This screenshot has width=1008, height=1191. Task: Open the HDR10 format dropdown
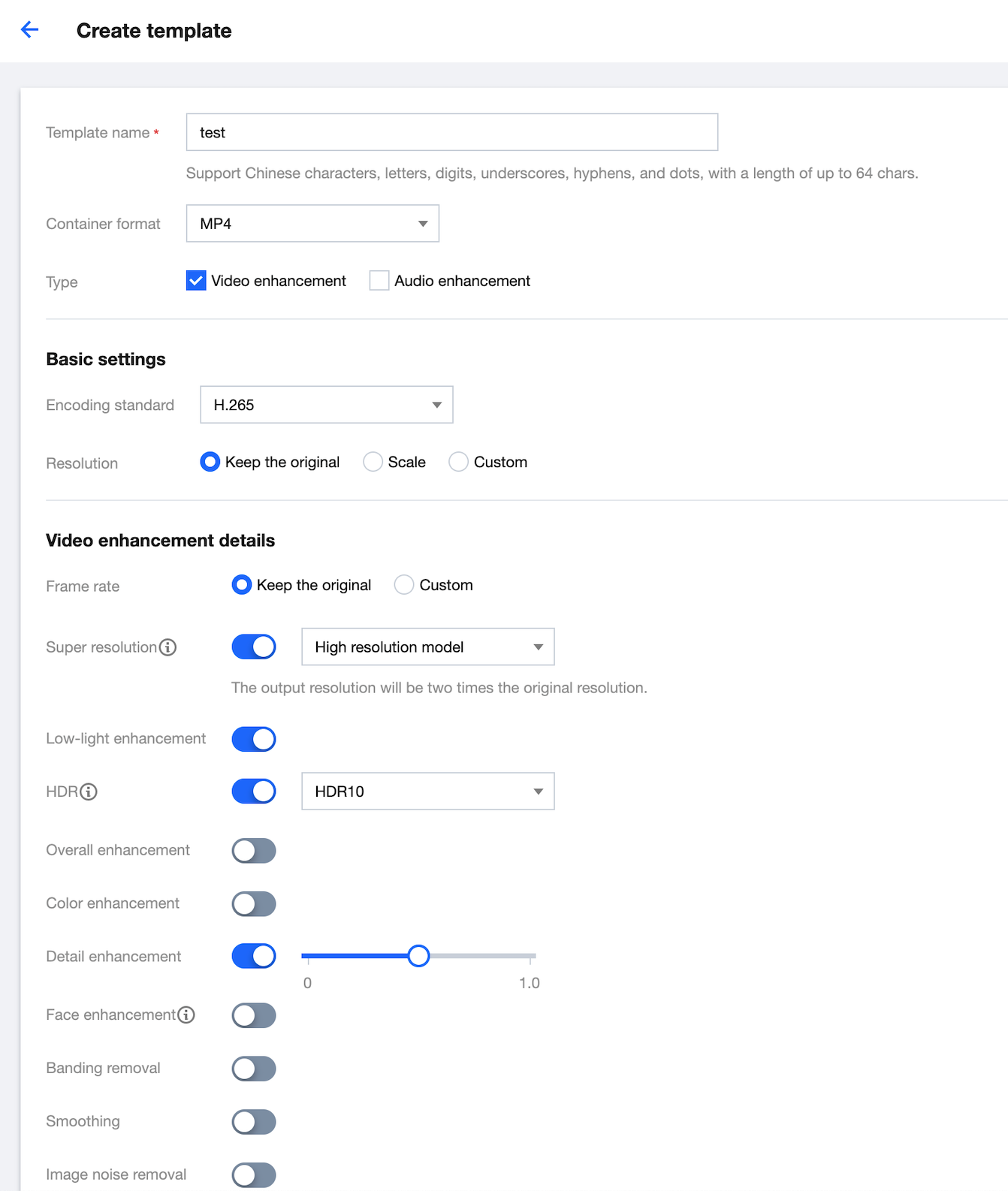(427, 791)
